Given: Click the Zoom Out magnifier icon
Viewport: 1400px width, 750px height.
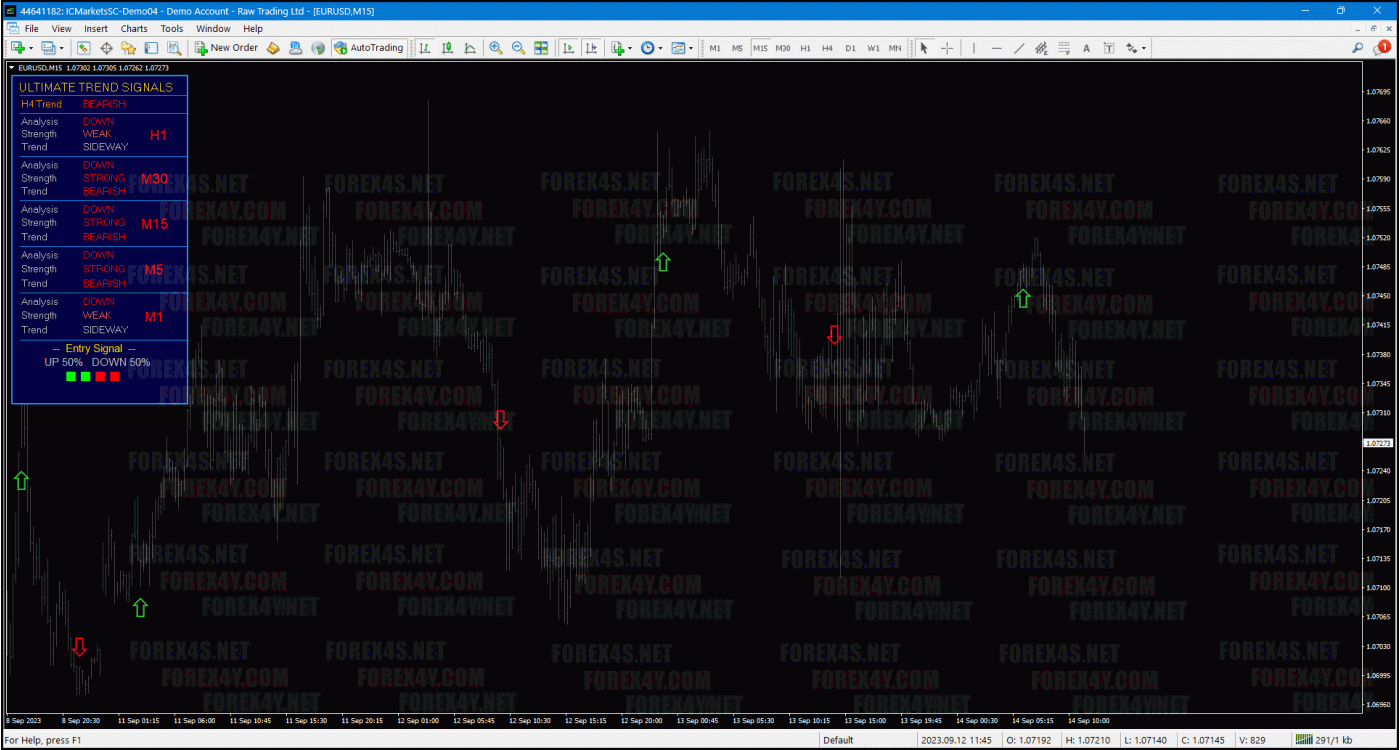Looking at the screenshot, I should tap(518, 48).
